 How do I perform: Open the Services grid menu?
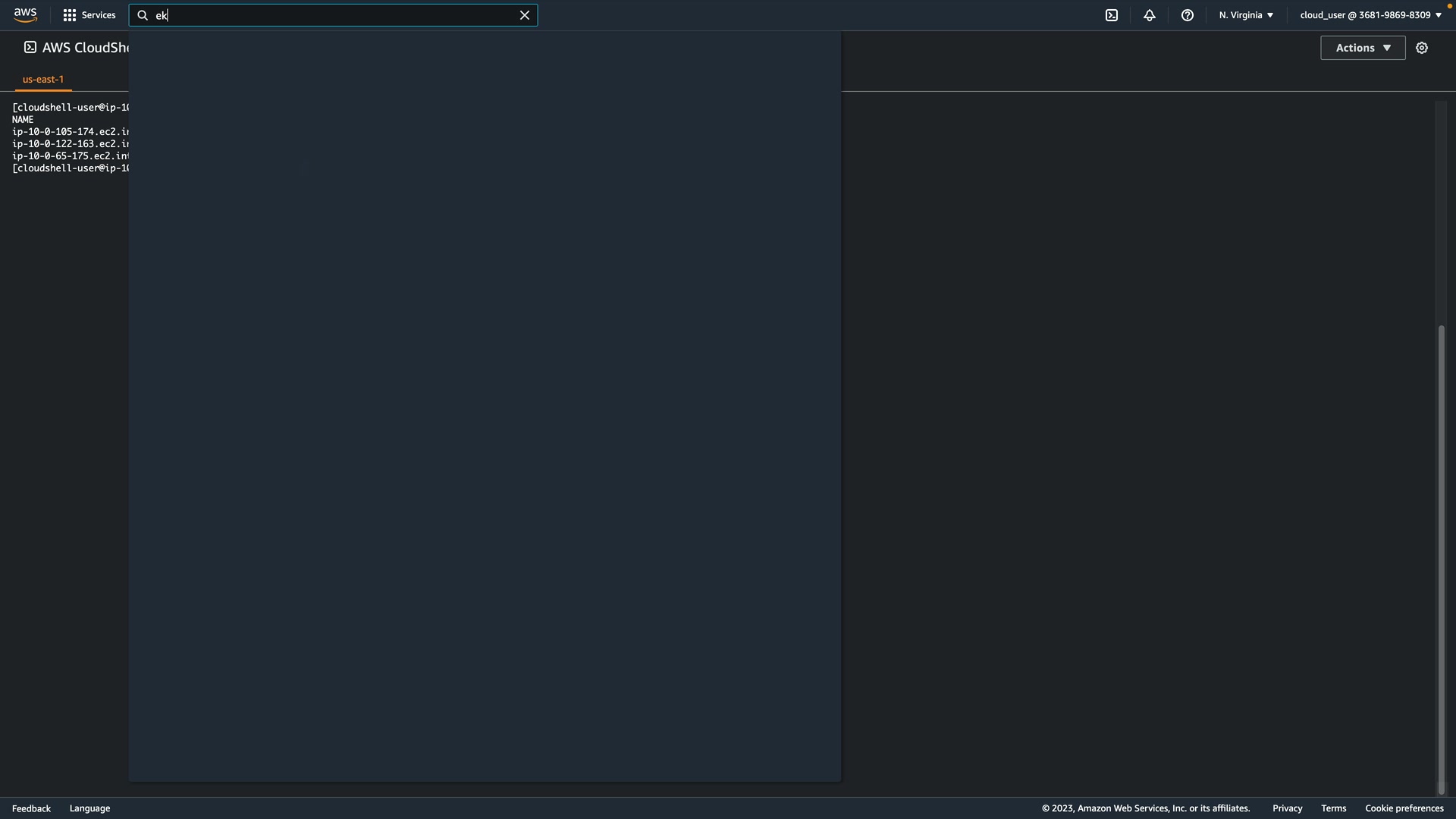pos(89,15)
